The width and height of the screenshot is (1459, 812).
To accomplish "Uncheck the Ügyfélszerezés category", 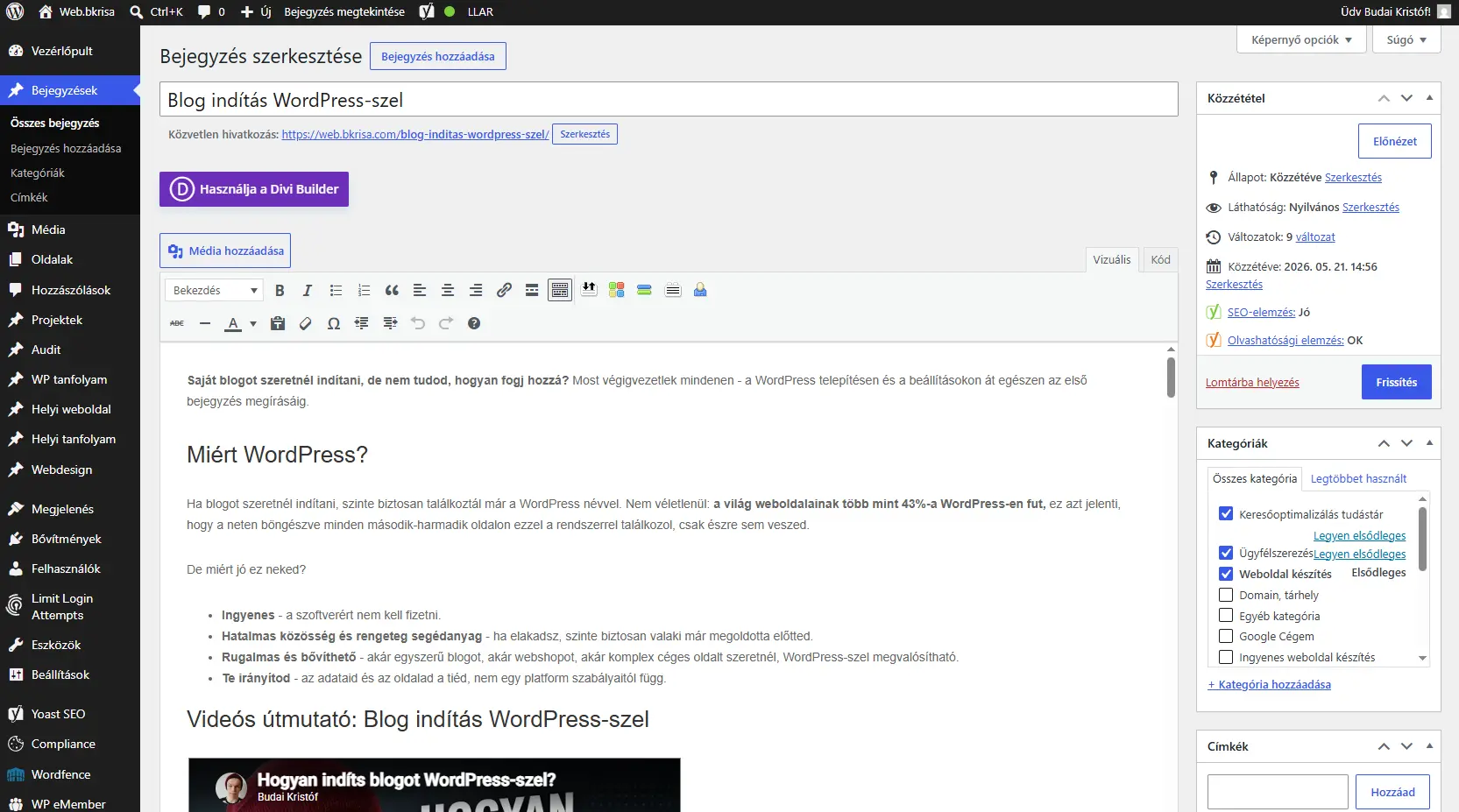I will [x=1226, y=553].
